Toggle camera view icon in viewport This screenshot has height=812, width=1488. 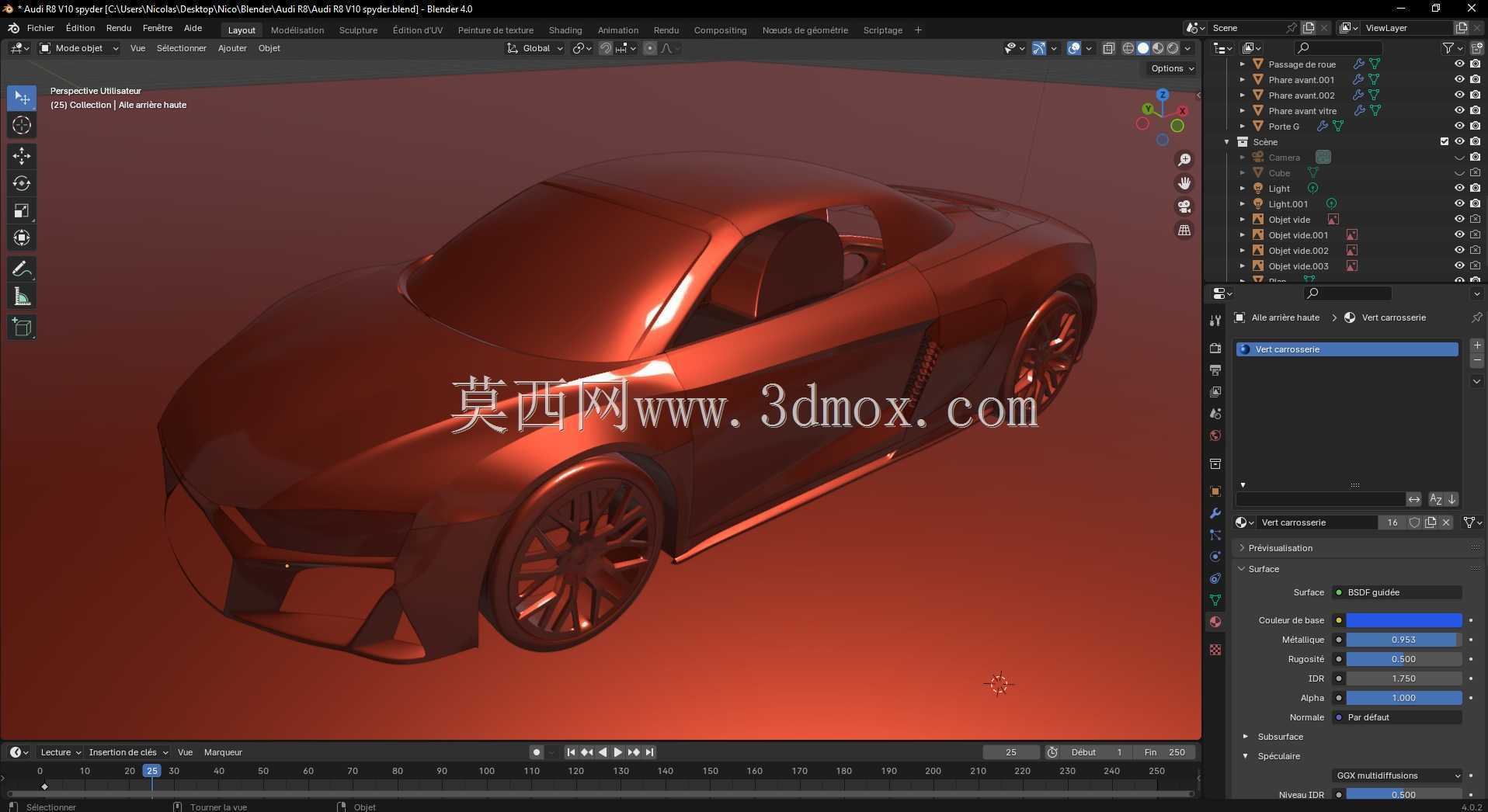pyautogui.click(x=1184, y=206)
